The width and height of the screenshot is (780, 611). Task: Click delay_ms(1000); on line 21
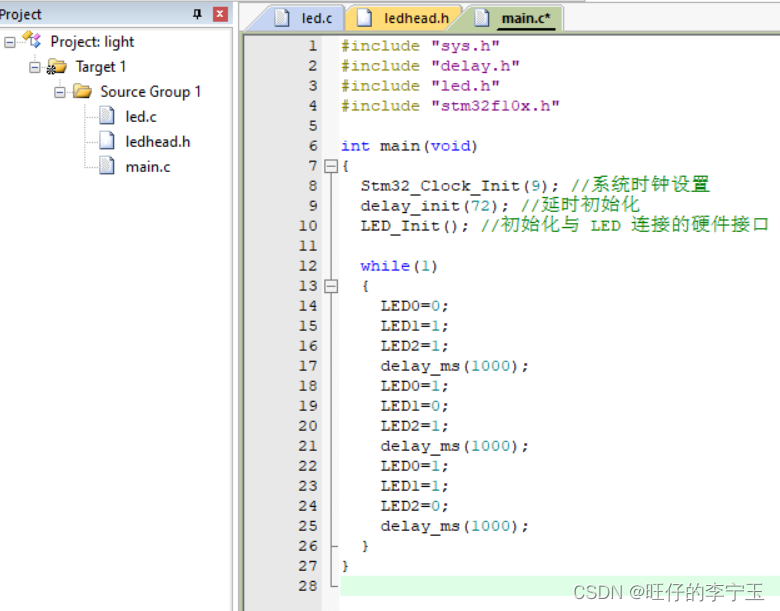[454, 446]
